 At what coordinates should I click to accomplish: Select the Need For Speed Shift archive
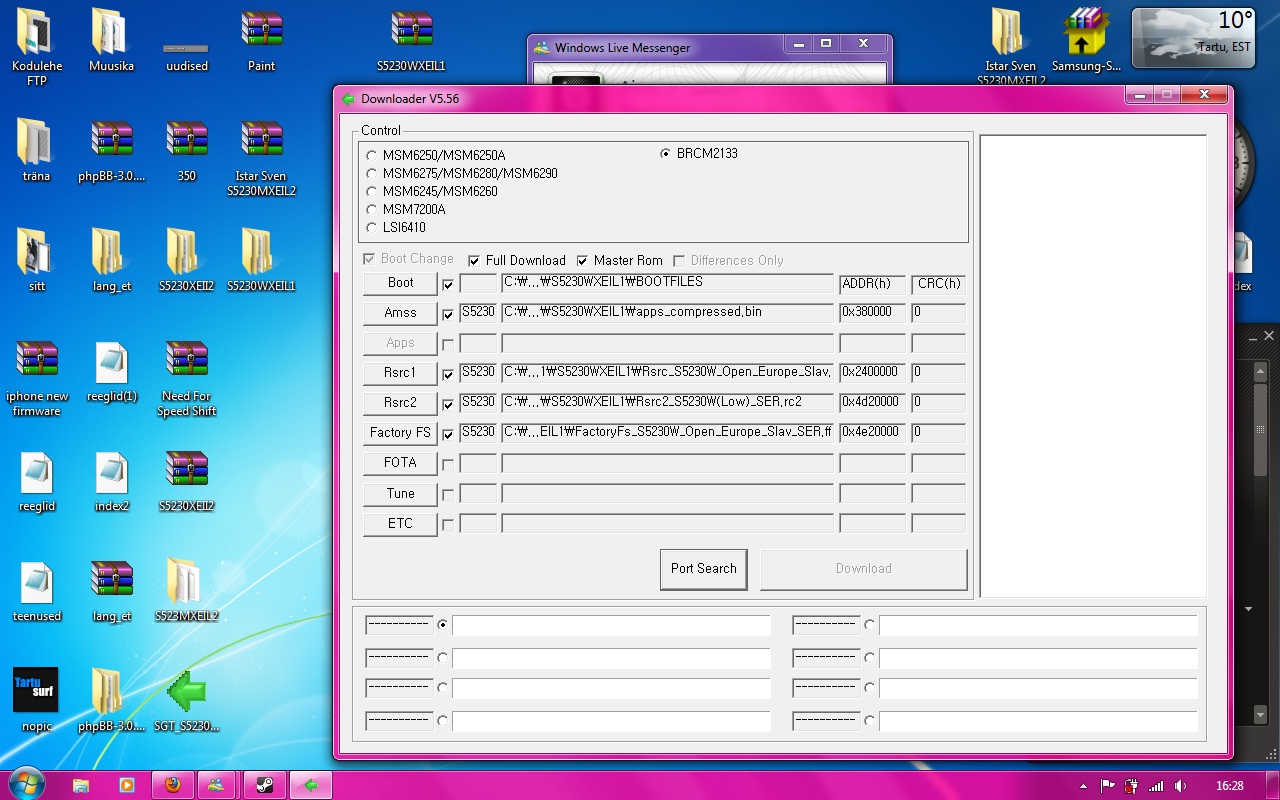click(x=186, y=377)
